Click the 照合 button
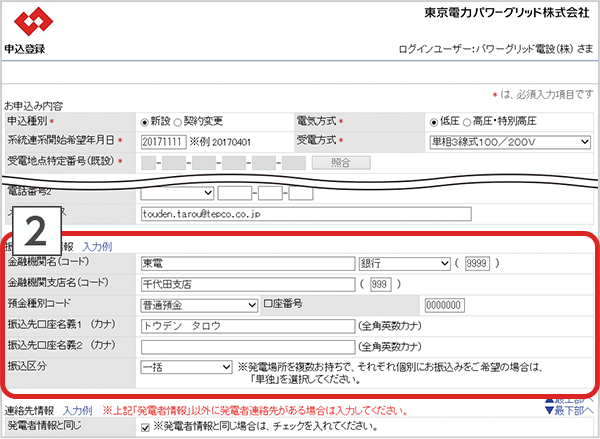This screenshot has height=439, width=600. pyautogui.click(x=341, y=163)
